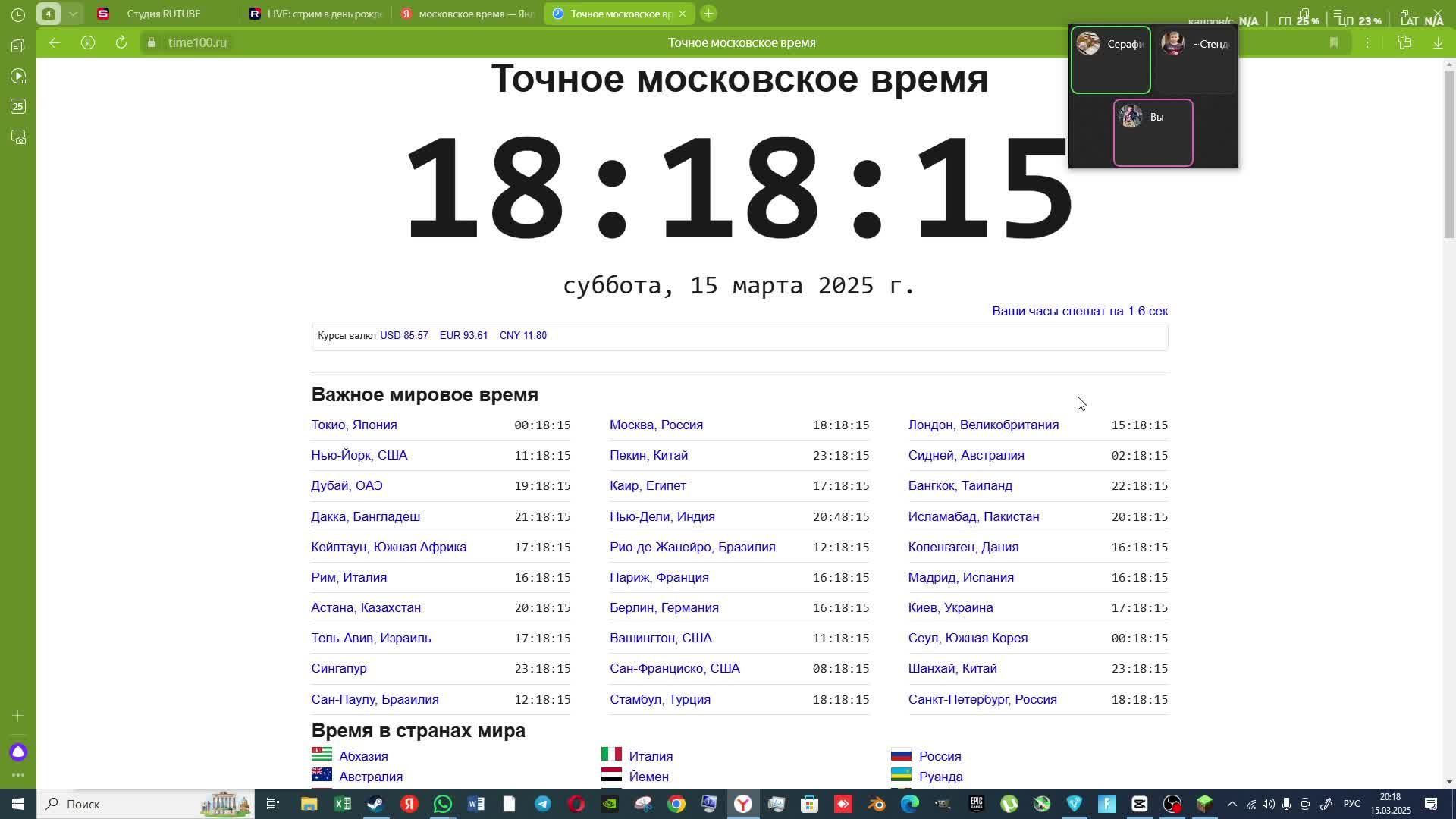Click the page's vertical scrollbar thumb
Viewport: 1456px width, 819px height.
click(x=1448, y=155)
